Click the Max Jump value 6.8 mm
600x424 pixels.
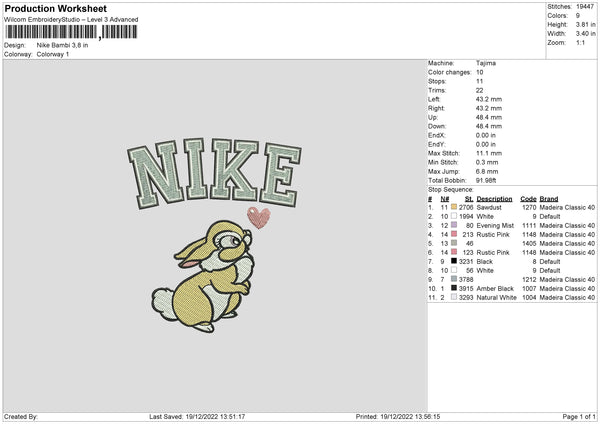487,171
